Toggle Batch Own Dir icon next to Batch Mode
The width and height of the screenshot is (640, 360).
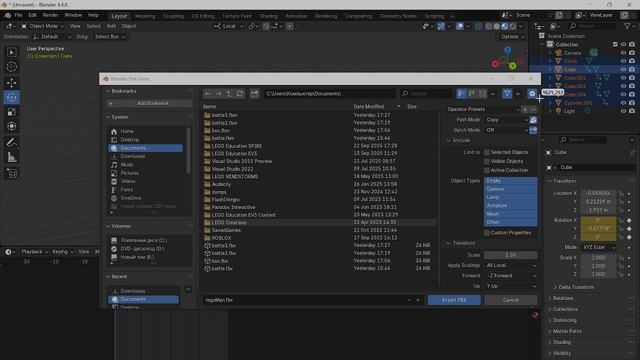tap(533, 130)
